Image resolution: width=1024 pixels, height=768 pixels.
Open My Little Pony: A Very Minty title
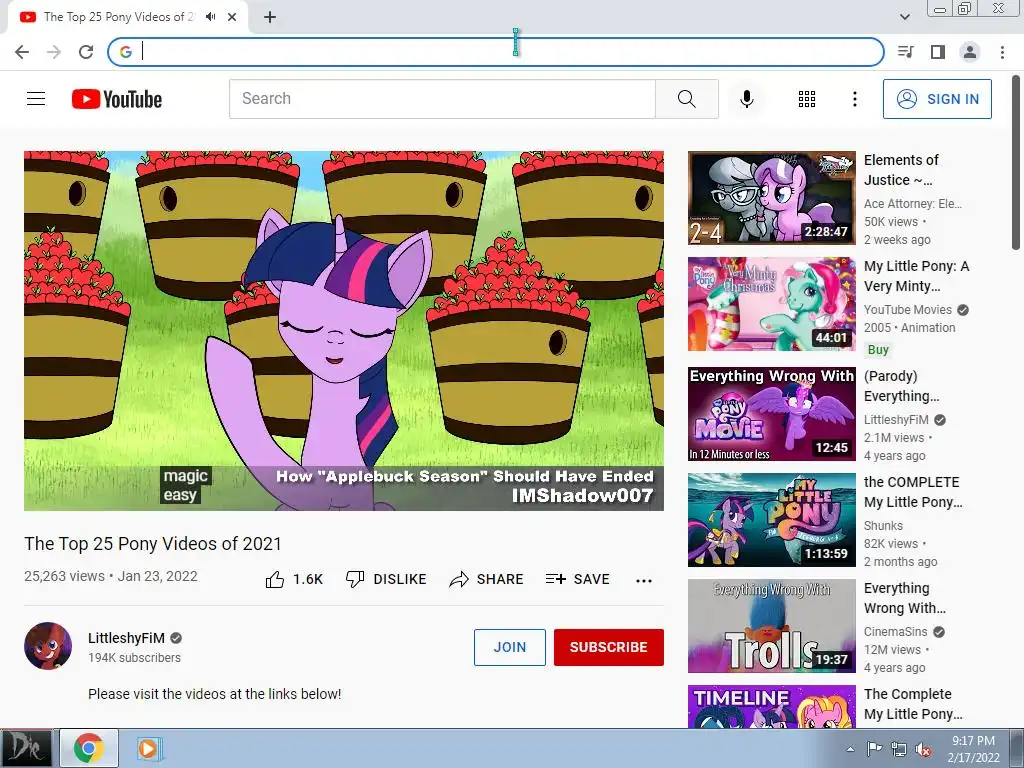[x=916, y=276]
